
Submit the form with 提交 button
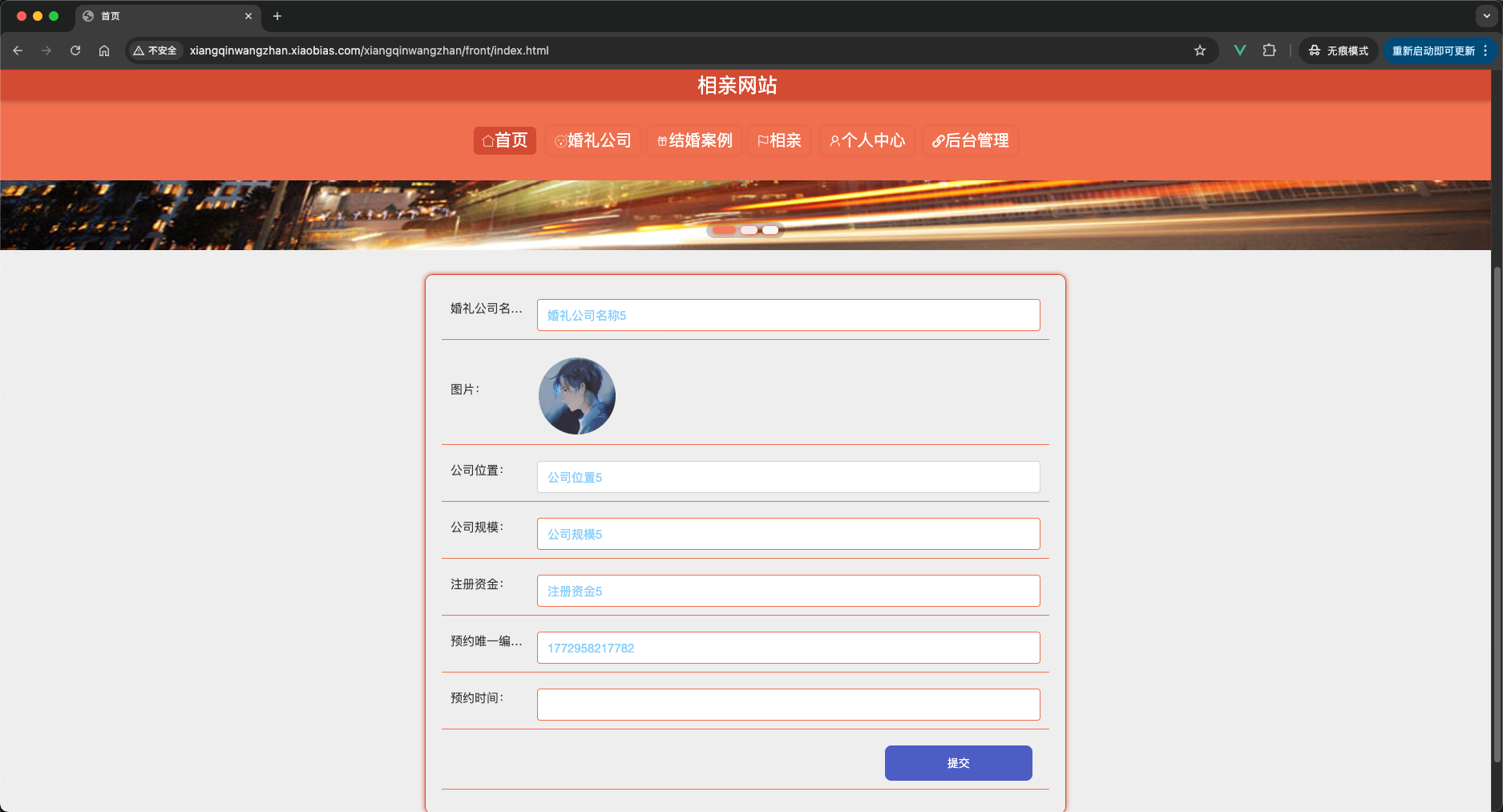[x=959, y=763]
